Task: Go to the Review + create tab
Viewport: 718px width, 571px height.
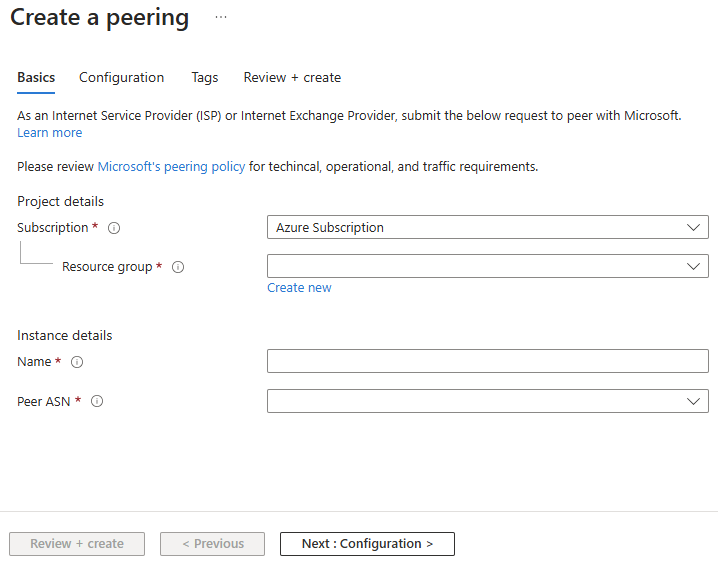Action: point(292,77)
